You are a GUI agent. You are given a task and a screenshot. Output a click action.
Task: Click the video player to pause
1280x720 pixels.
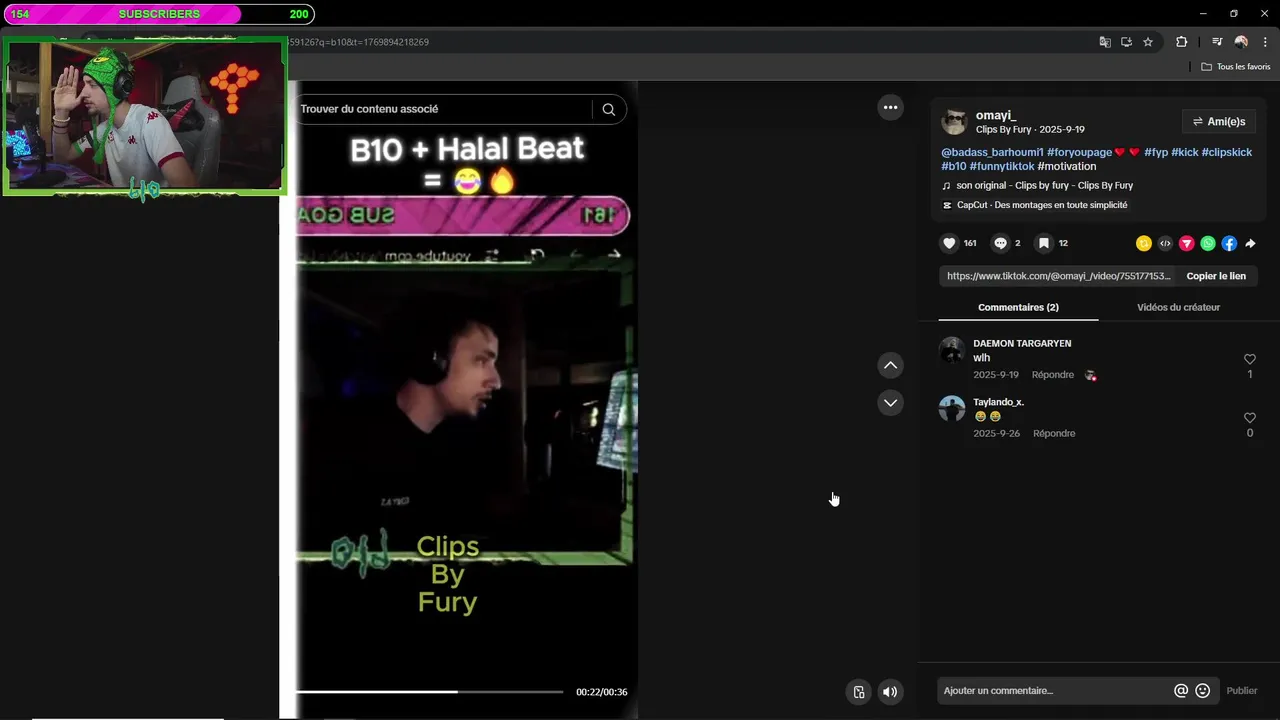tap(467, 400)
